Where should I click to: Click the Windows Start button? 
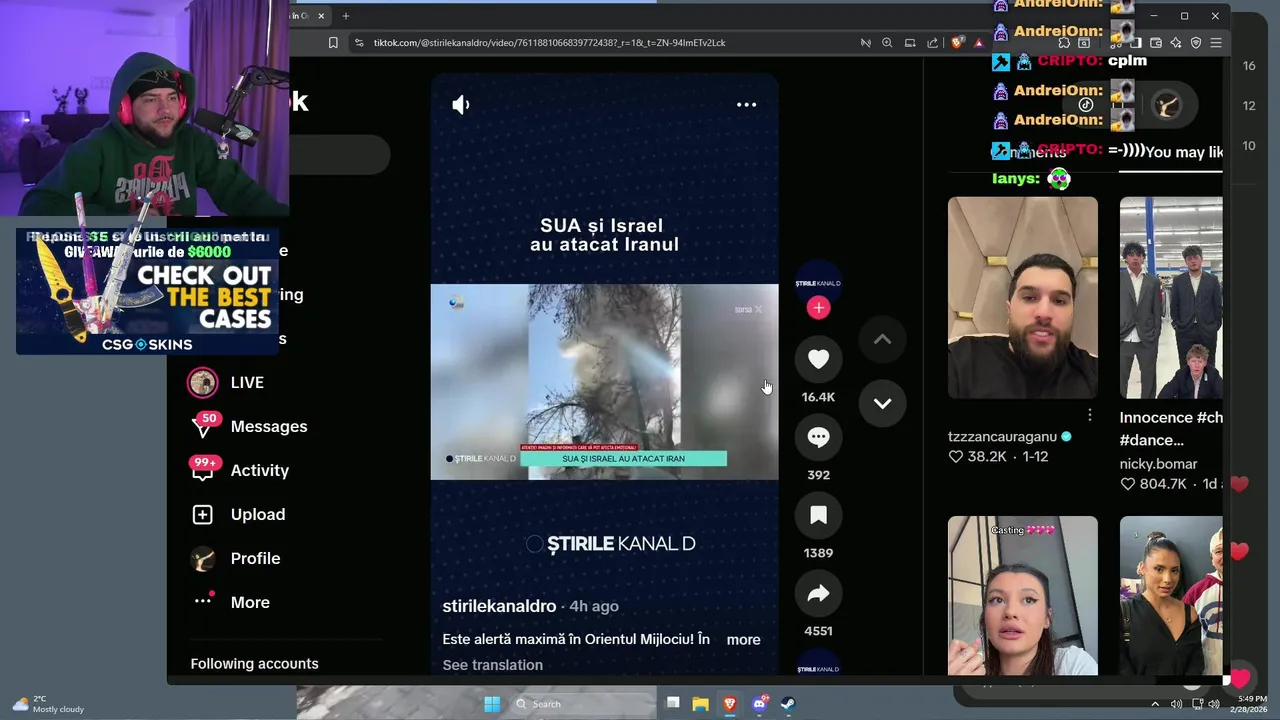(492, 704)
